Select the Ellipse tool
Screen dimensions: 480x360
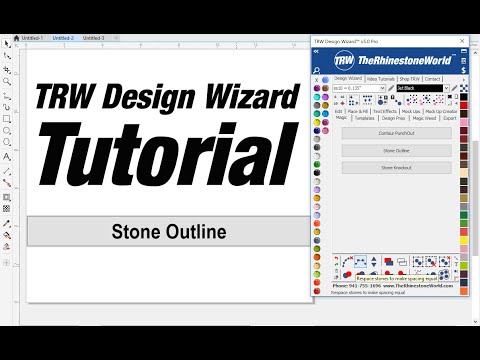coord(7,131)
